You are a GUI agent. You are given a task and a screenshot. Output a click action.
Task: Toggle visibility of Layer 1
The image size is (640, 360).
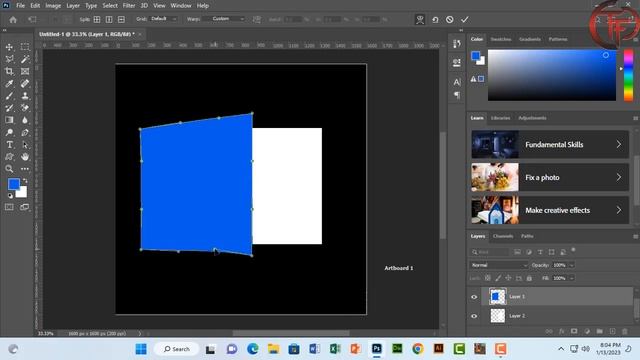click(474, 297)
